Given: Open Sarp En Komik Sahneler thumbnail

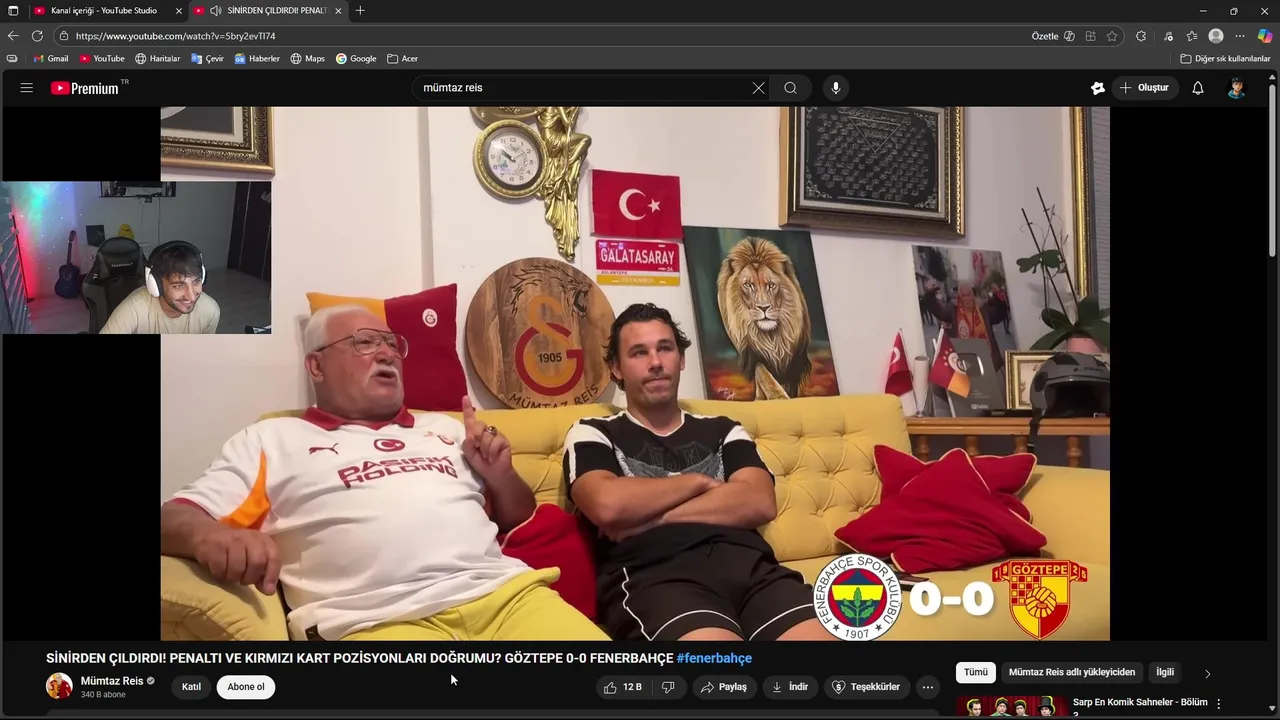Looking at the screenshot, I should click(1010, 706).
